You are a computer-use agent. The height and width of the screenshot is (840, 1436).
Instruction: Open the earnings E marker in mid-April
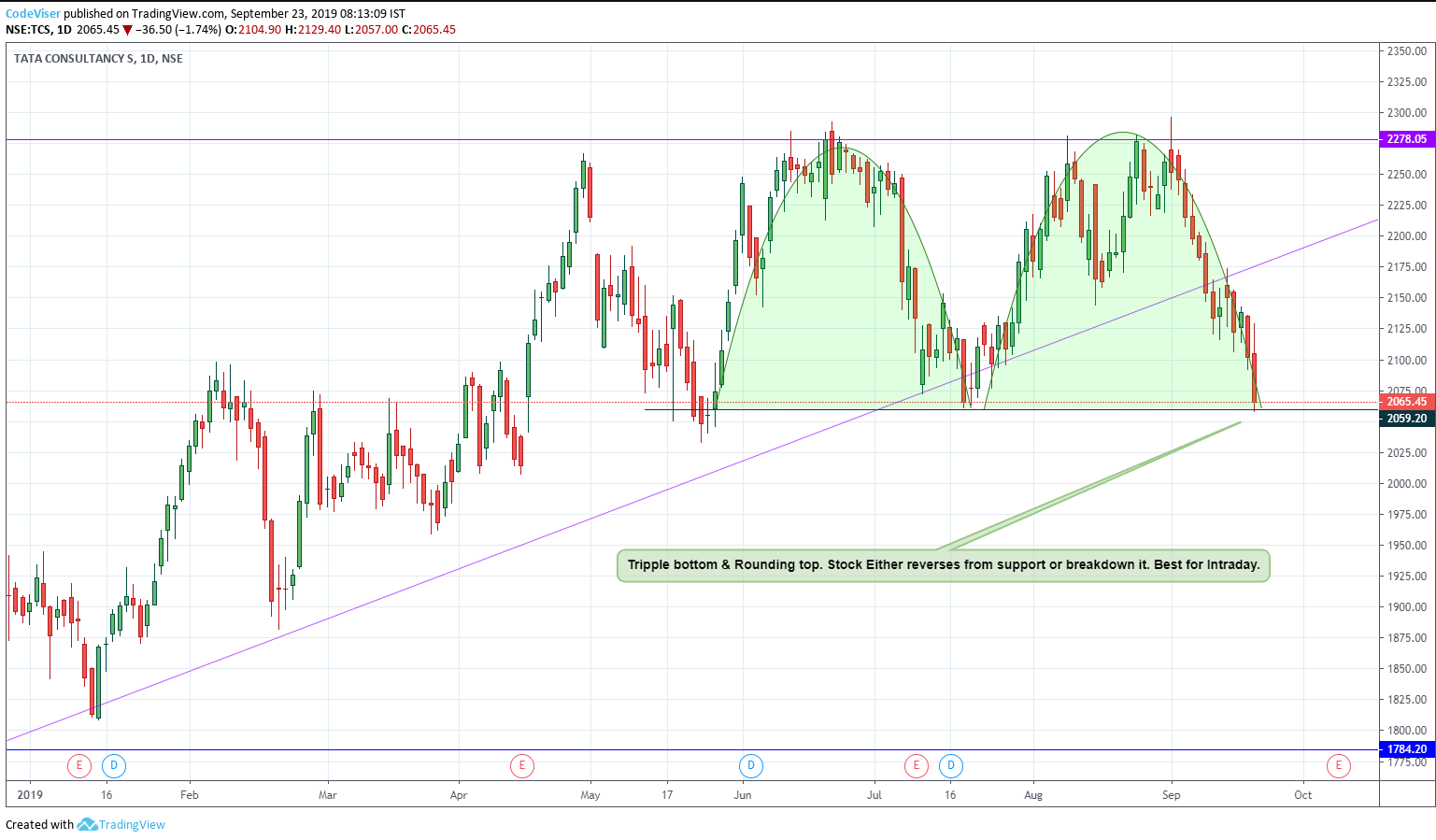click(521, 766)
